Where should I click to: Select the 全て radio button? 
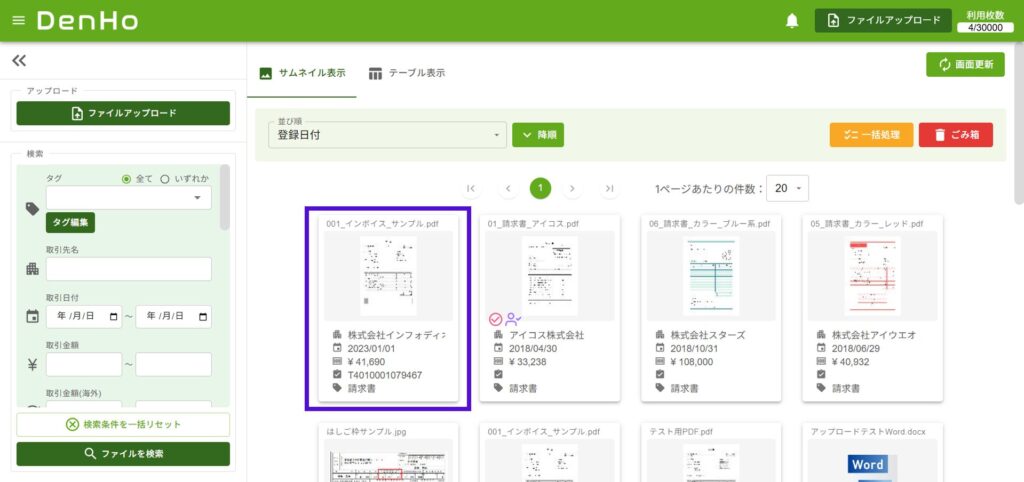click(x=126, y=179)
